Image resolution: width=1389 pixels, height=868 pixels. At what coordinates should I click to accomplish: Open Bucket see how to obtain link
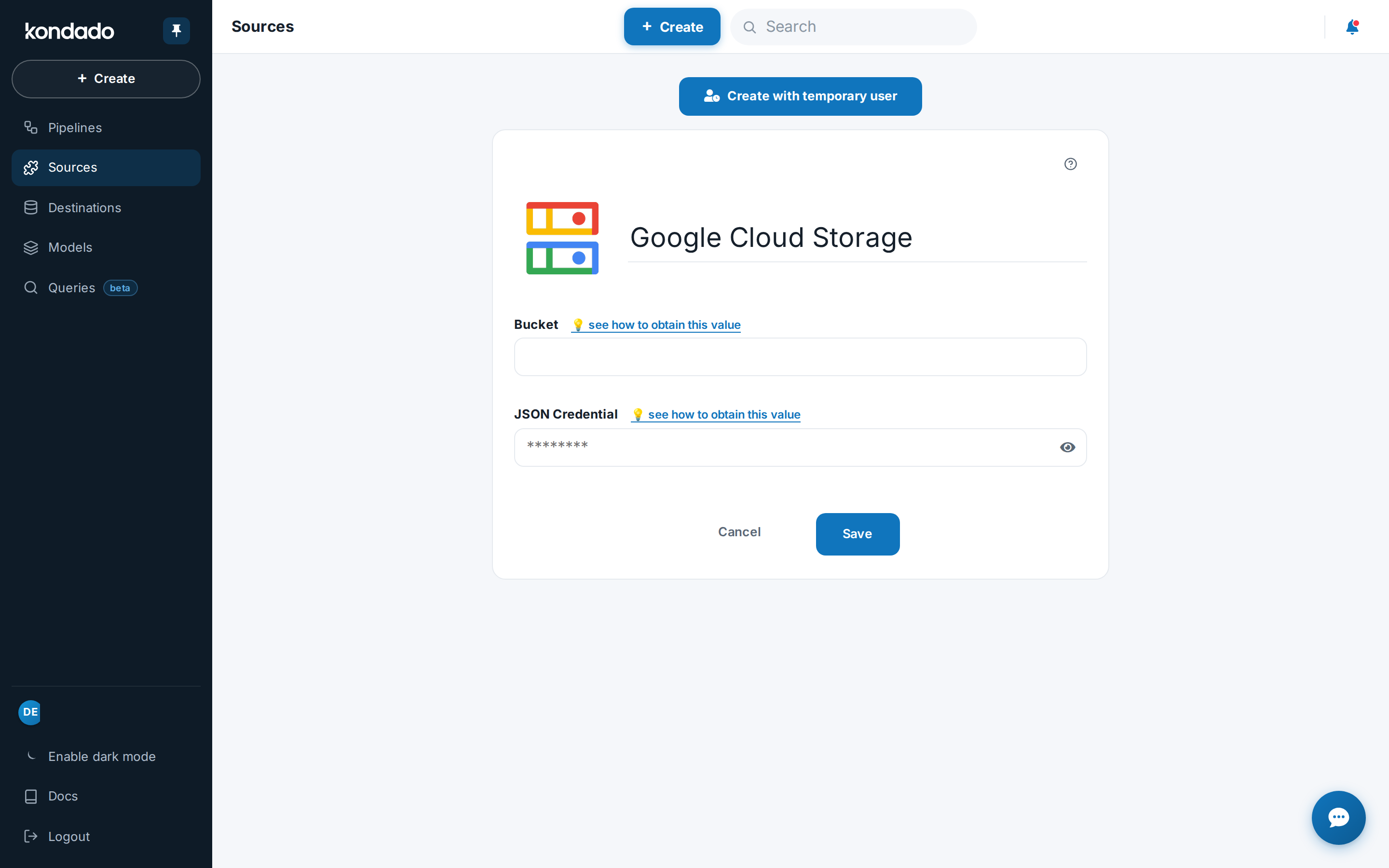tap(656, 325)
